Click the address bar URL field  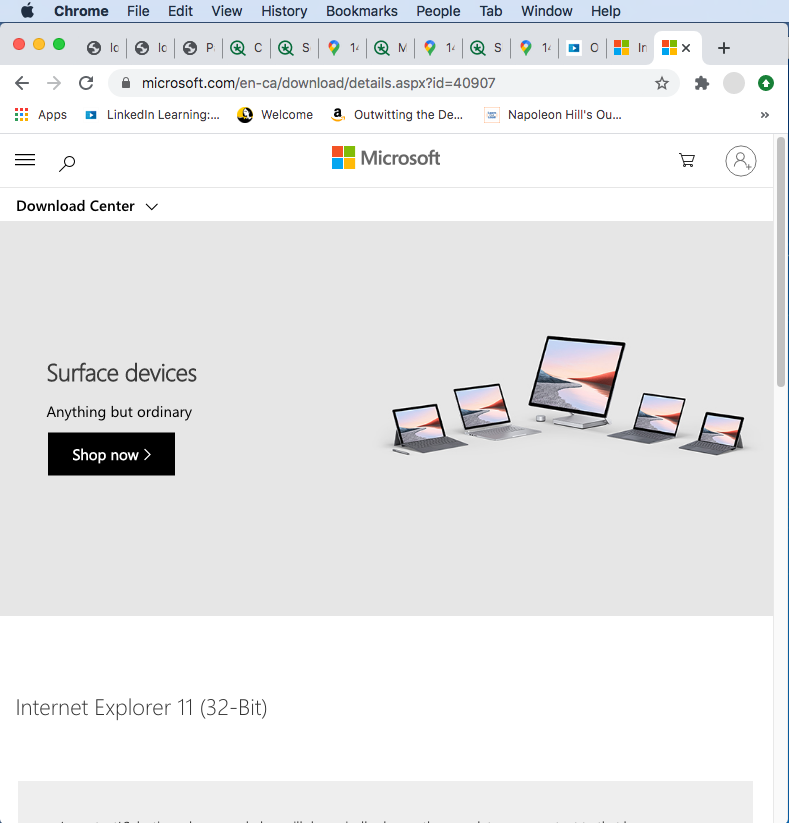pos(380,83)
